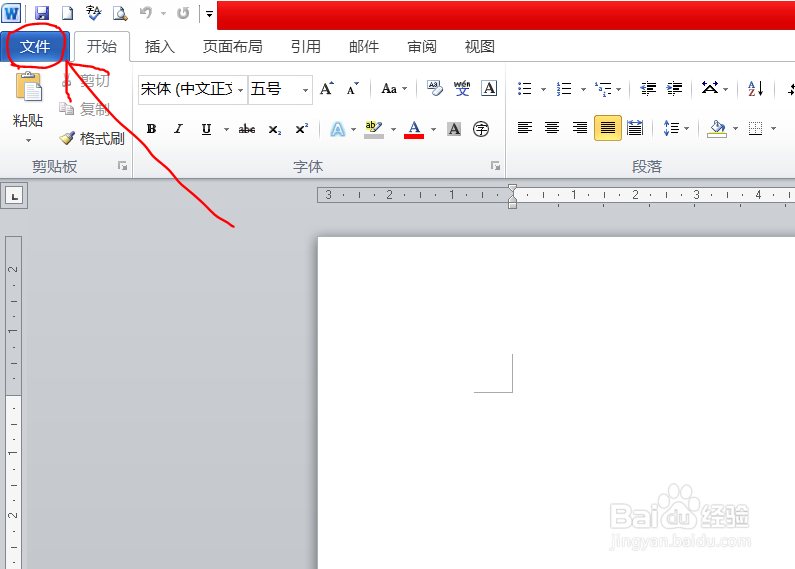Open the underline style dropdown arrow
The width and height of the screenshot is (795, 569).
click(x=226, y=129)
